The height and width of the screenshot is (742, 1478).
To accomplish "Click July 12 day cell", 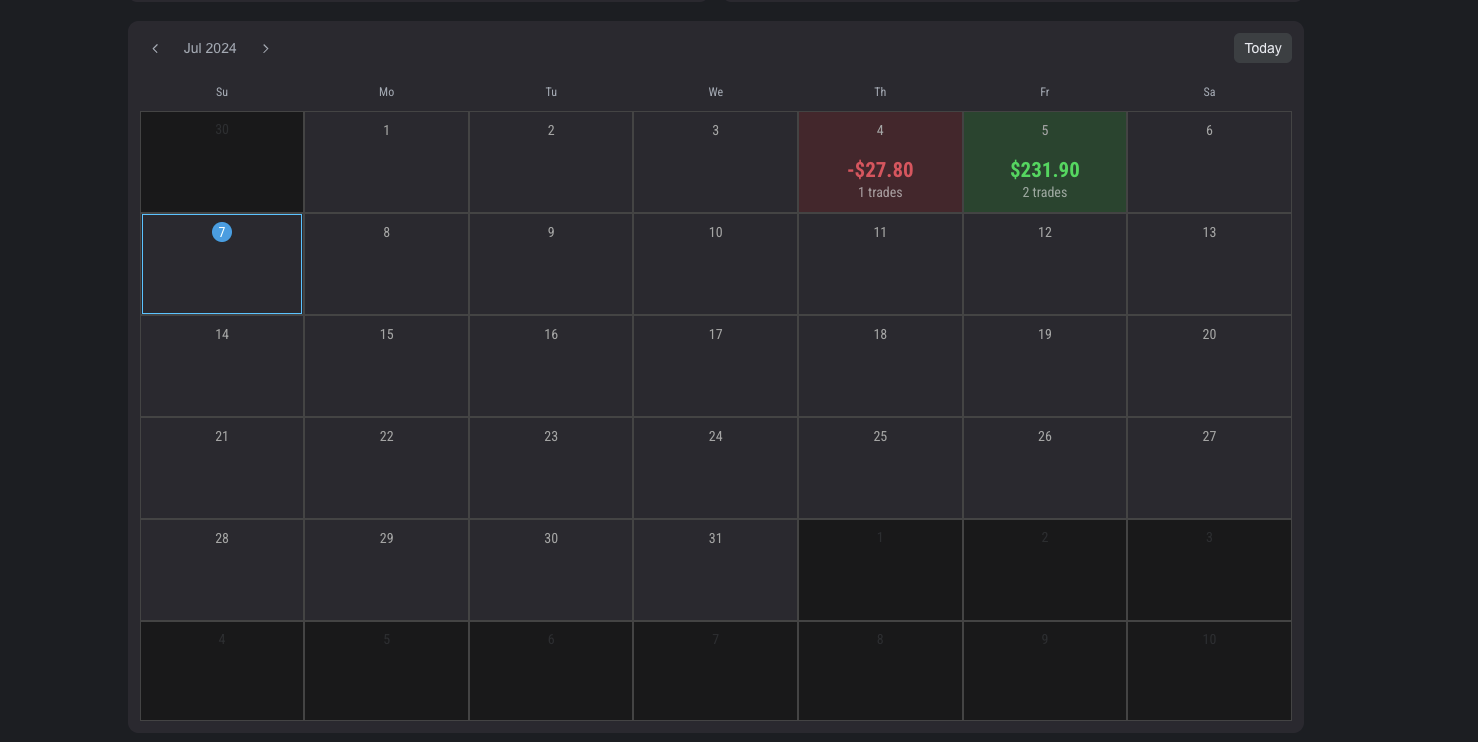I will [x=1044, y=264].
